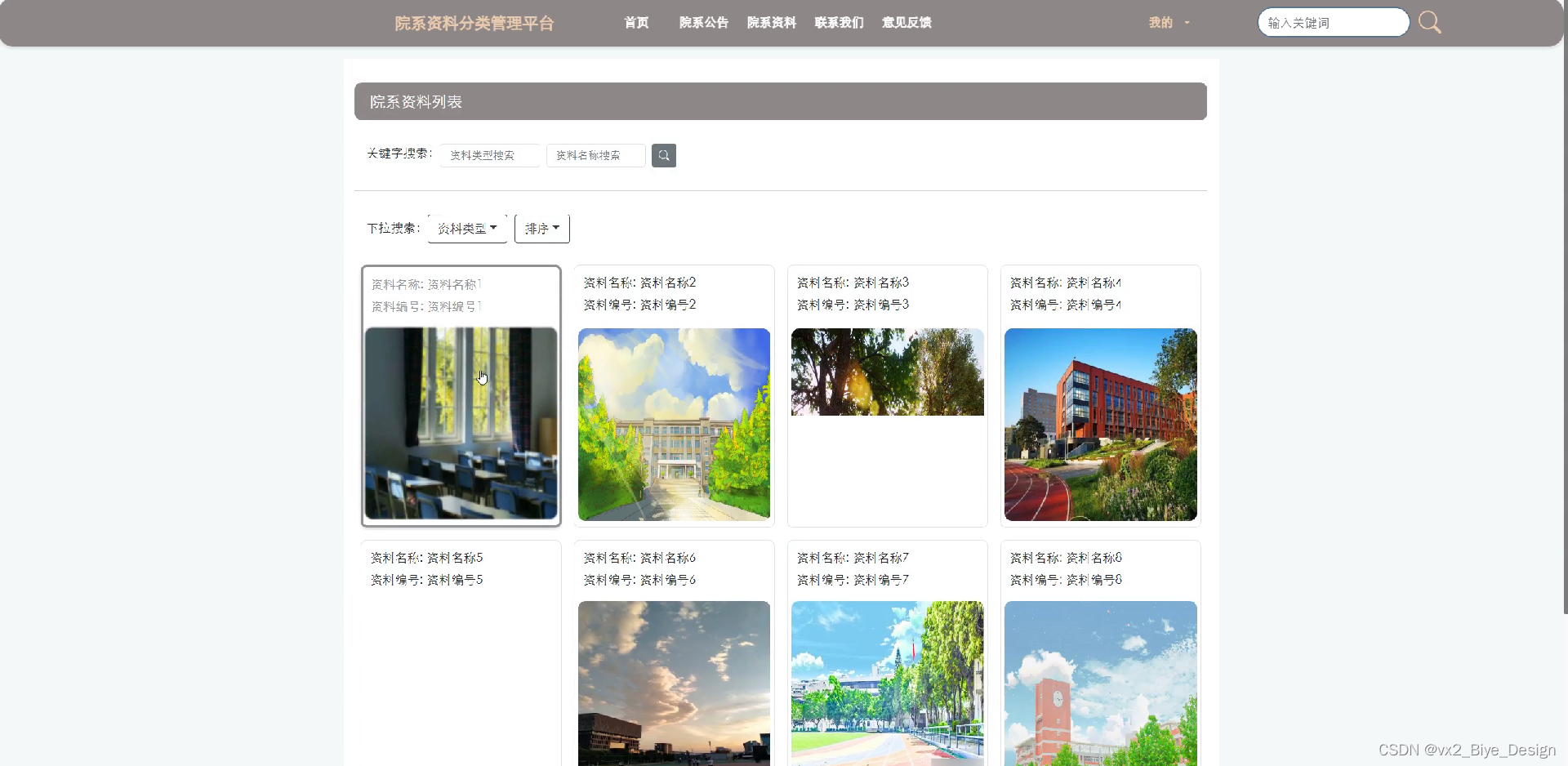Viewport: 1568px width, 766px height.
Task: Open the red building image of 资料名称4
Action: (1101, 424)
